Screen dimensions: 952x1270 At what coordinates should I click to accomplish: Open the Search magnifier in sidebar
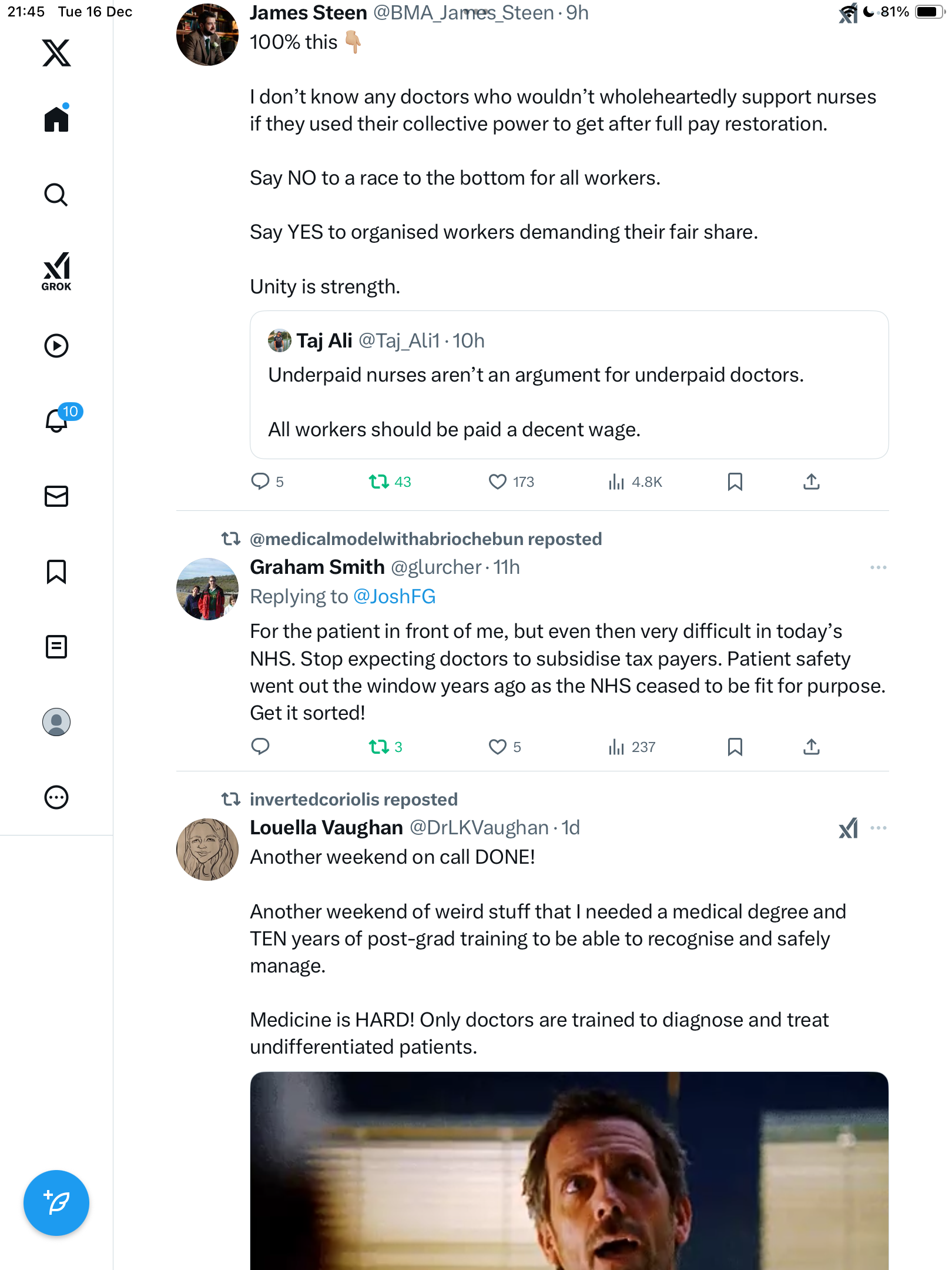56,195
